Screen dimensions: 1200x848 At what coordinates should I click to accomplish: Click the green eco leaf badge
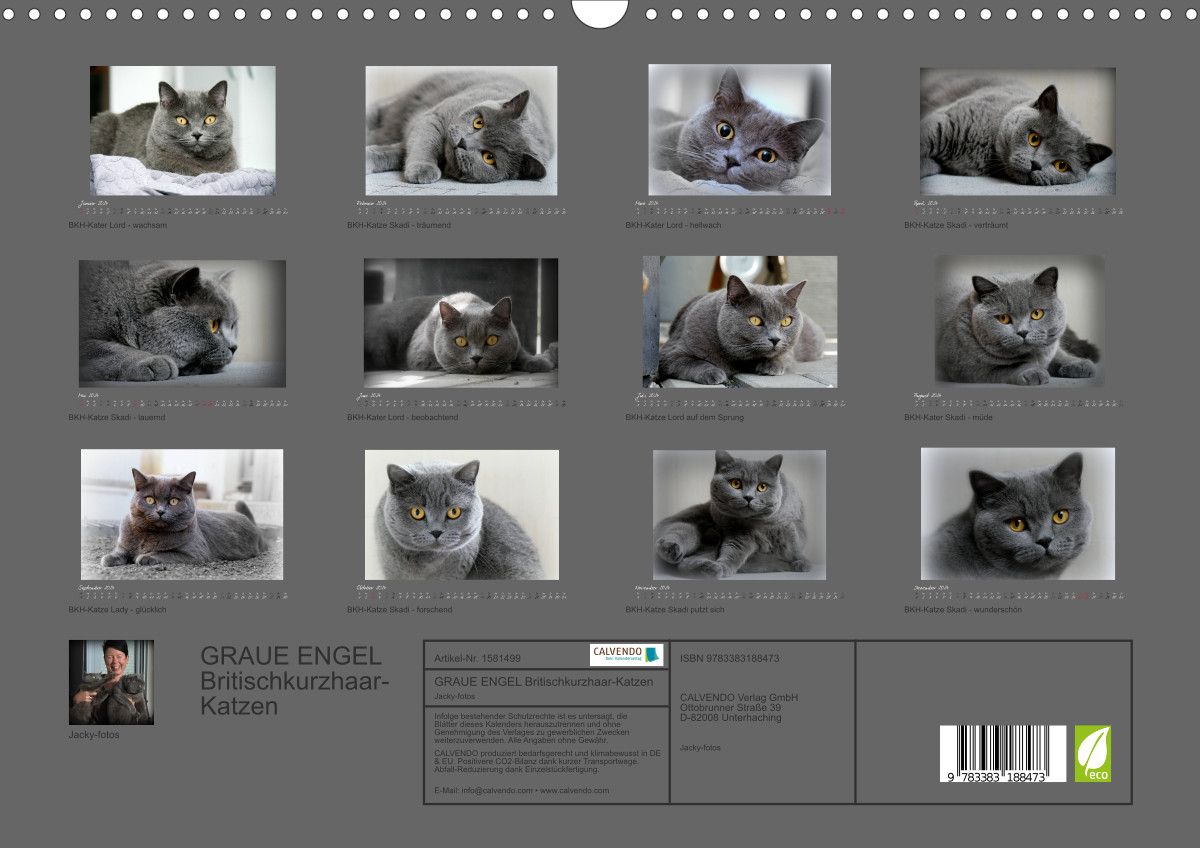point(1092,754)
